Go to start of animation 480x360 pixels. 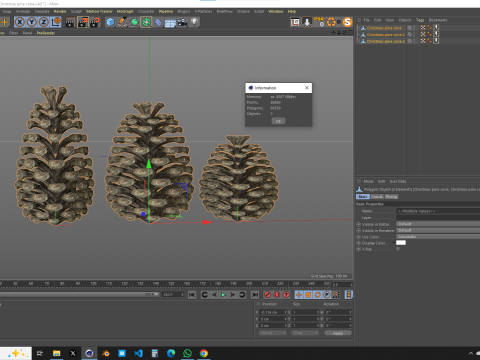pos(192,295)
